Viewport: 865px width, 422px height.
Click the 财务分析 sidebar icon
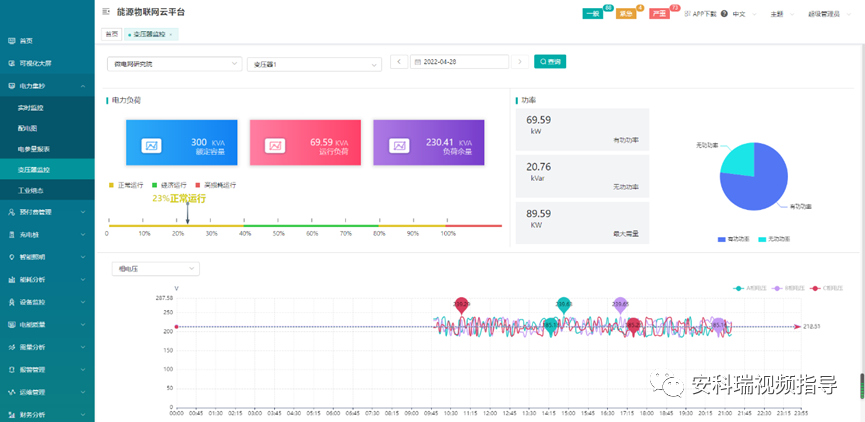[x=12, y=414]
